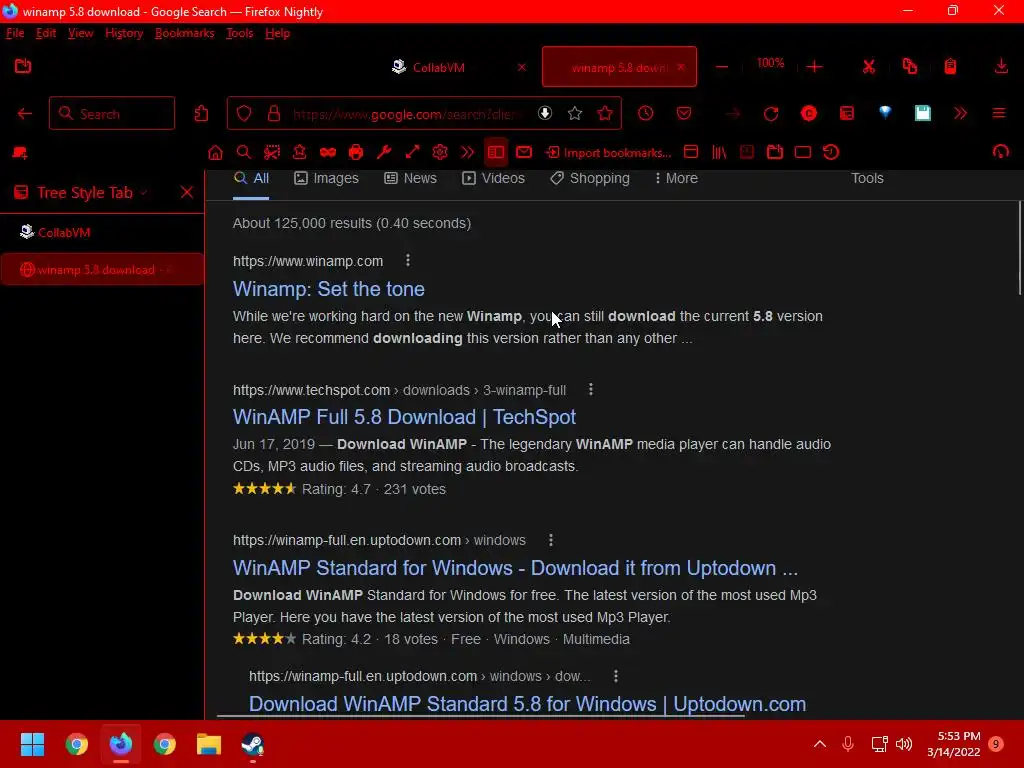This screenshot has width=1024, height=768.
Task: Reset zoom via the 100% label
Action: [770, 63]
